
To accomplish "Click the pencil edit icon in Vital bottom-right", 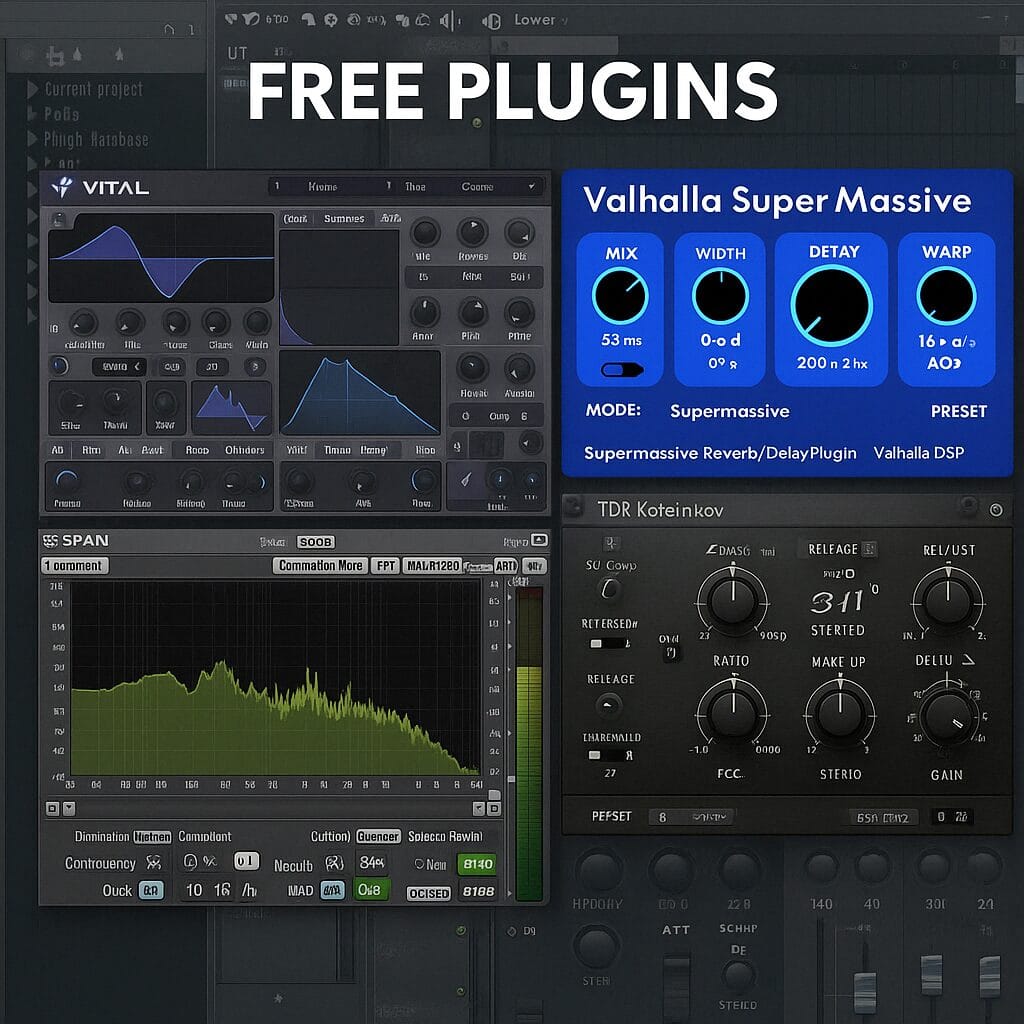I will coord(466,481).
